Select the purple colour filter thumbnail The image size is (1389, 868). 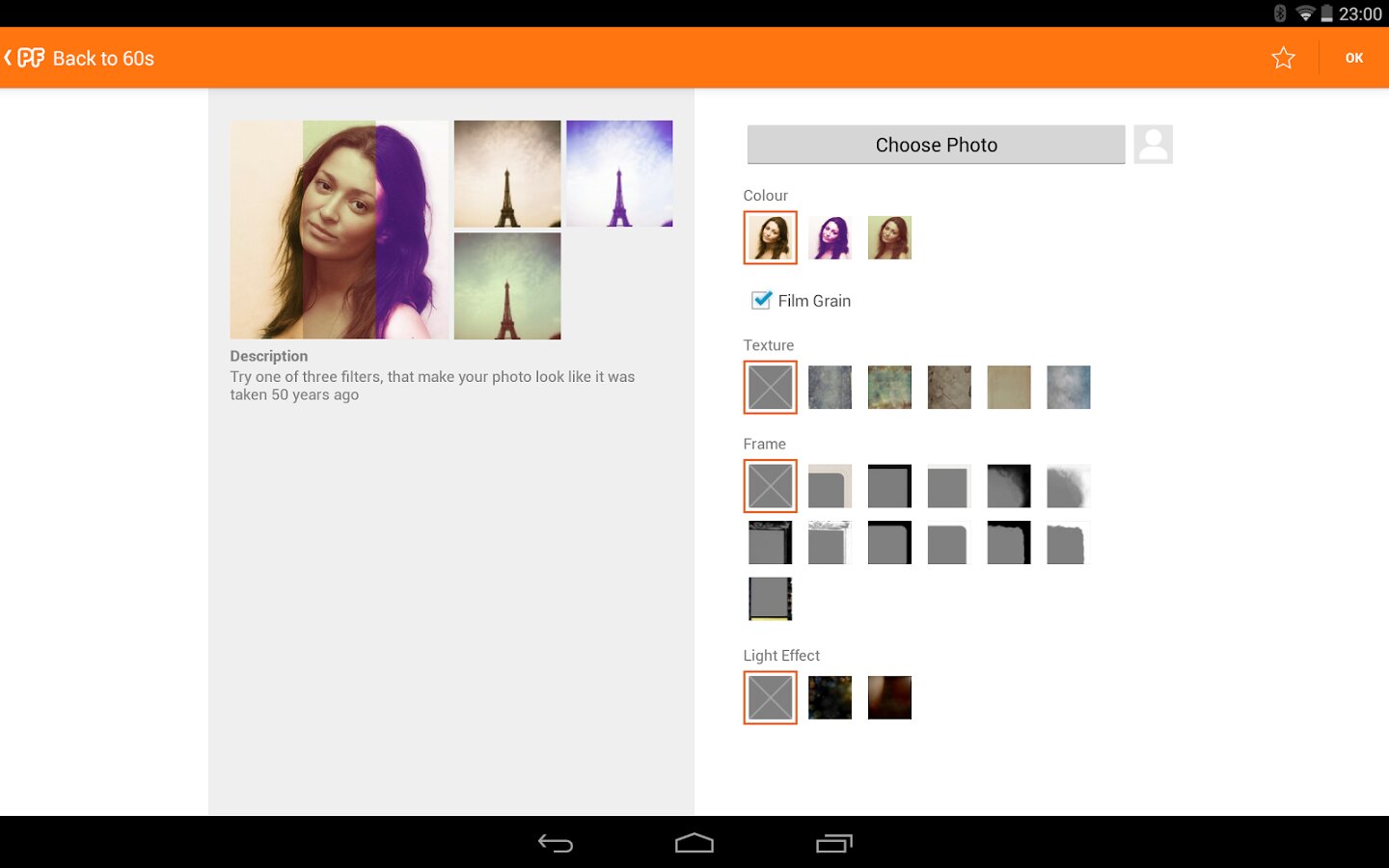830,237
